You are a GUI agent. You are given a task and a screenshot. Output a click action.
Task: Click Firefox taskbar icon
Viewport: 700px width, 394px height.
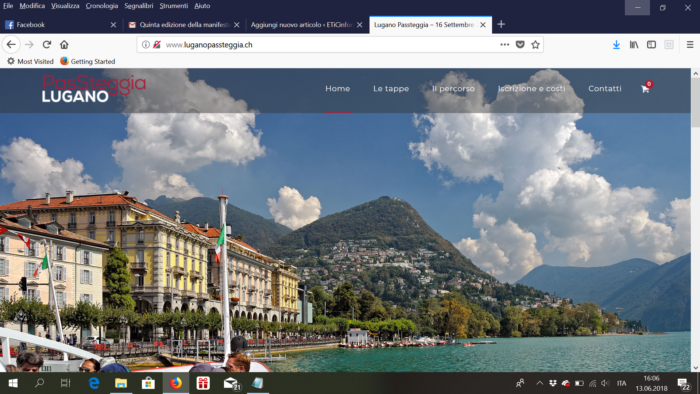(x=175, y=383)
